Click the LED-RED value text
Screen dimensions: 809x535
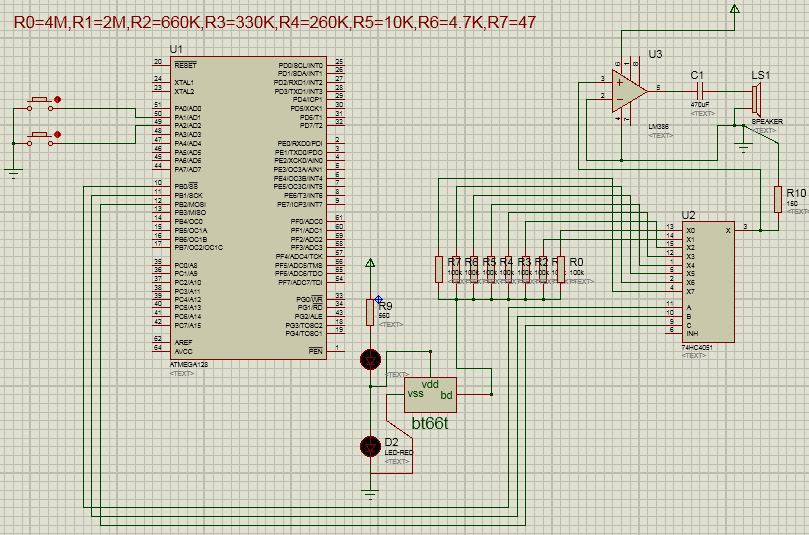[x=398, y=452]
